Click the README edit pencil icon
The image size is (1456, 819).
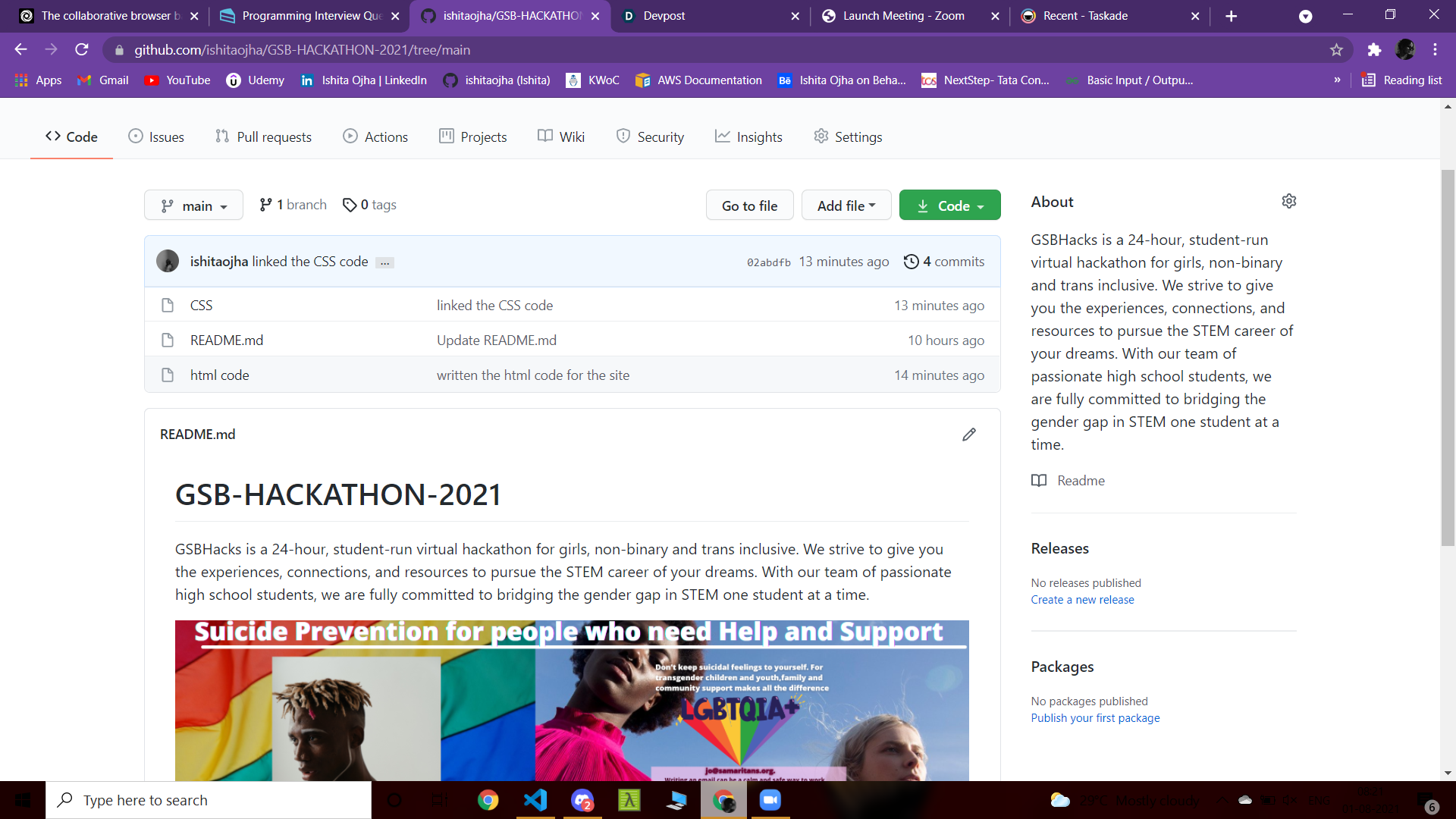point(968,435)
